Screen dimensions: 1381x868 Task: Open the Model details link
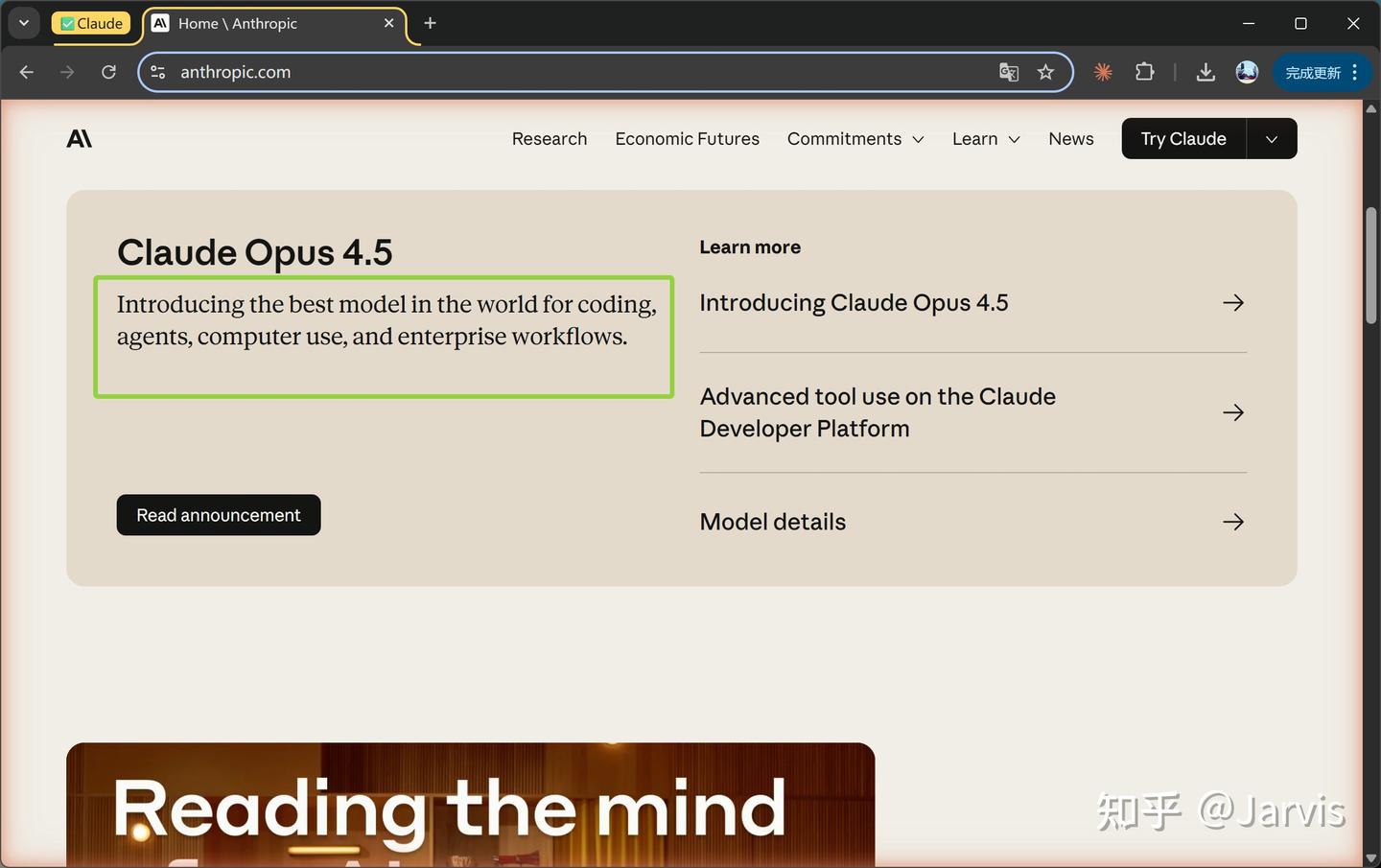(x=972, y=522)
